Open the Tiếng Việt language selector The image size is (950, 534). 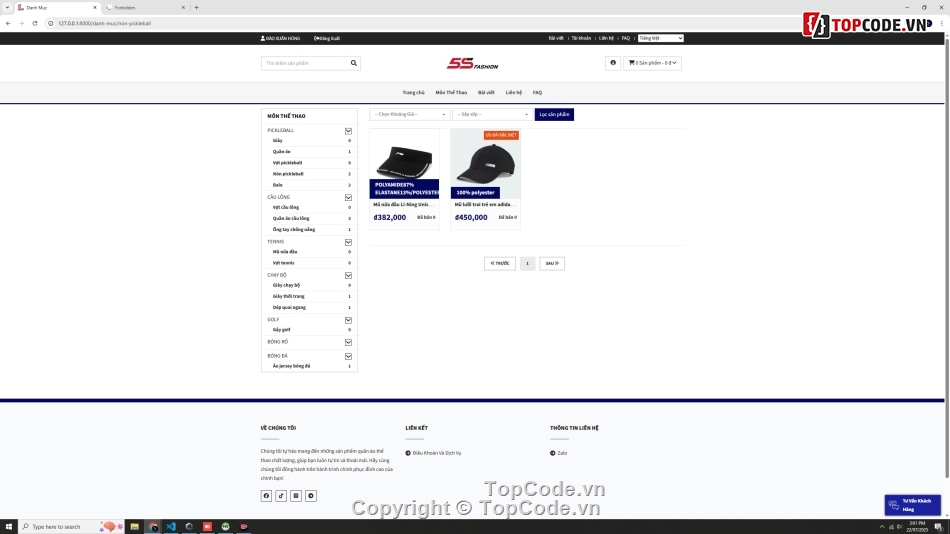click(660, 38)
